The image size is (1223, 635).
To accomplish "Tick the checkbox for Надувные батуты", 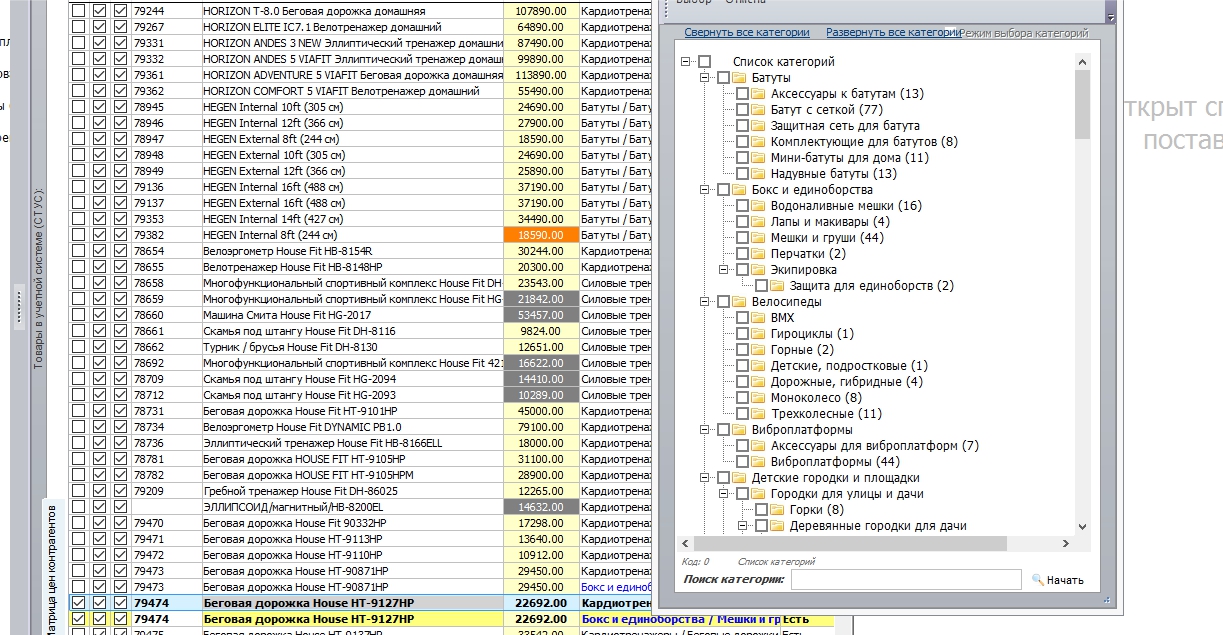I will click(742, 174).
